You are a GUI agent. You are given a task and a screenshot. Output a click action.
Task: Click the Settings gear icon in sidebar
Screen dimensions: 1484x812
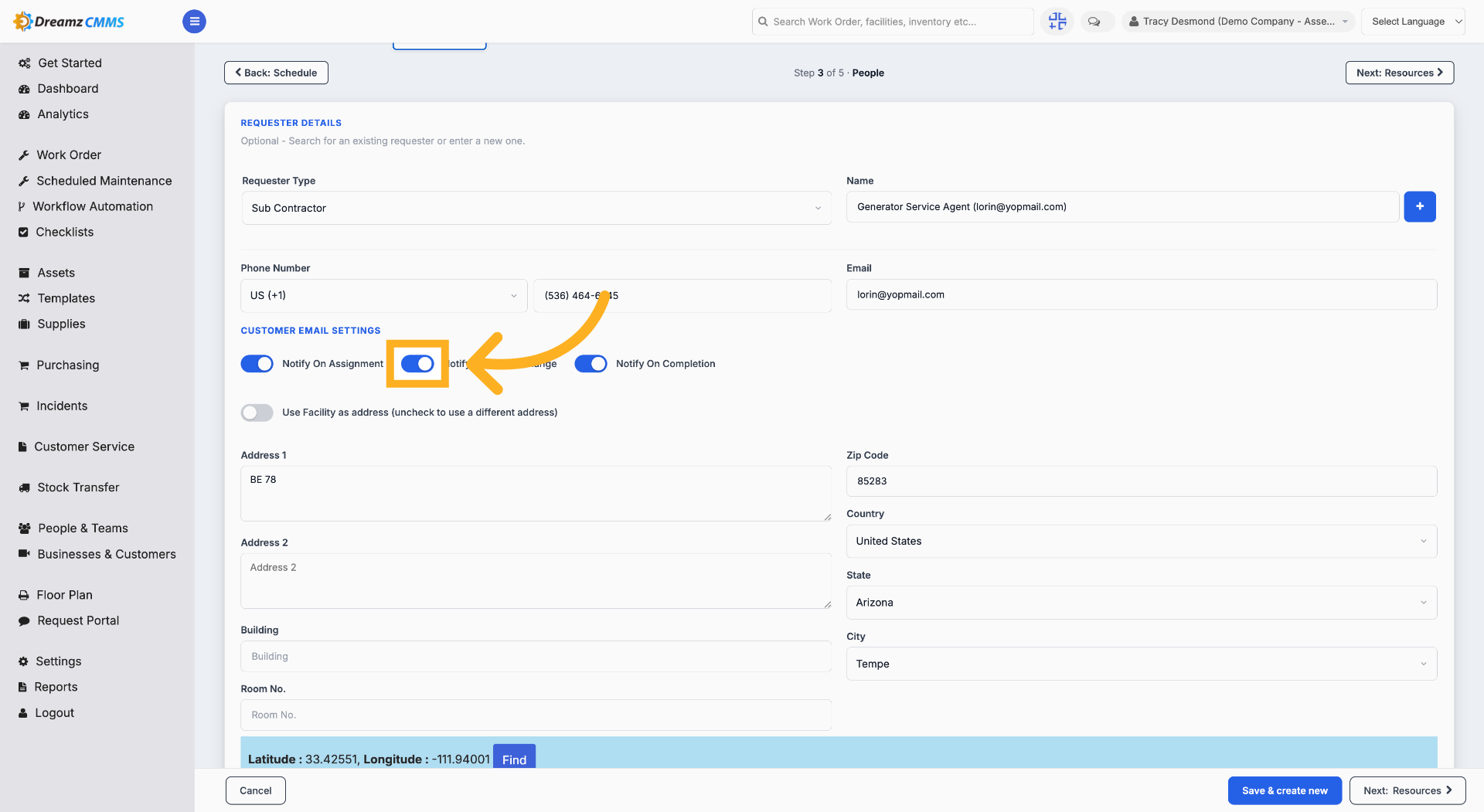pos(23,661)
